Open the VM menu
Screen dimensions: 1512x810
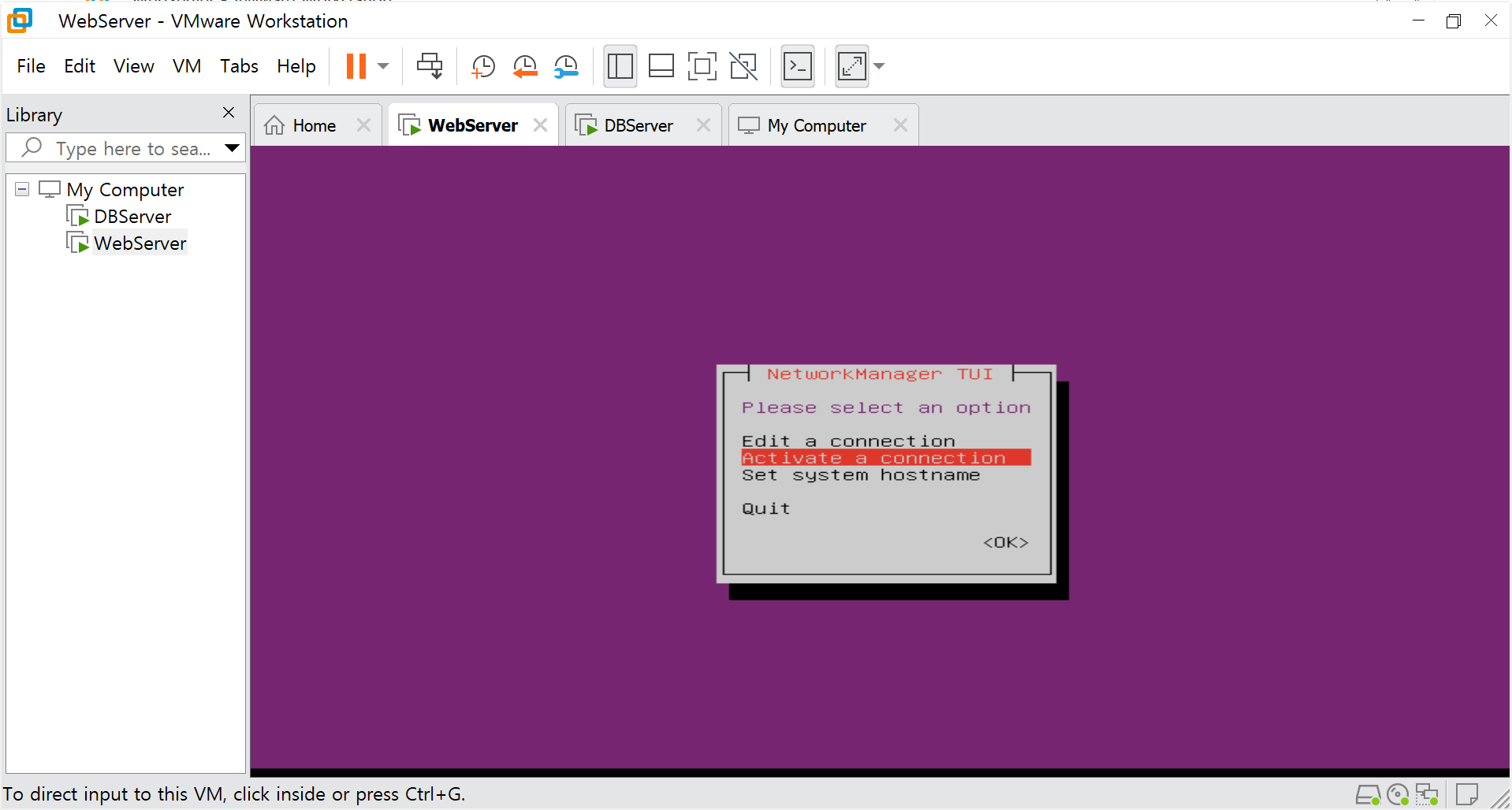(x=187, y=66)
